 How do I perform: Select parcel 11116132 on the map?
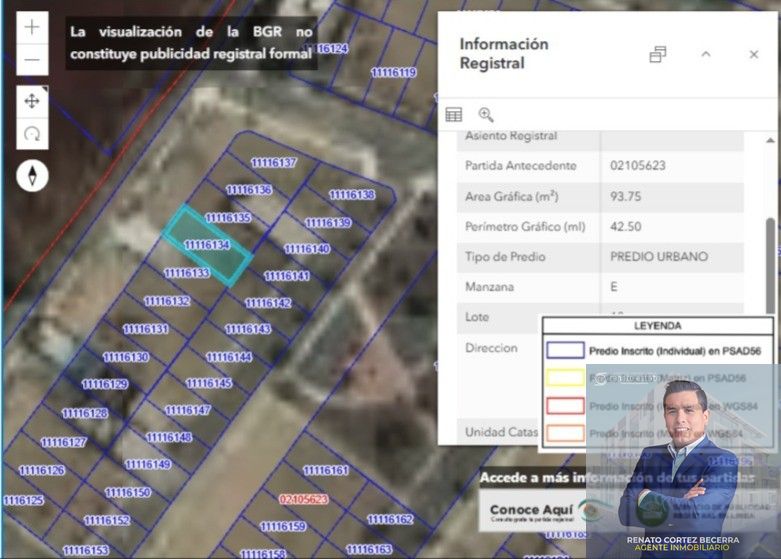coord(167,301)
